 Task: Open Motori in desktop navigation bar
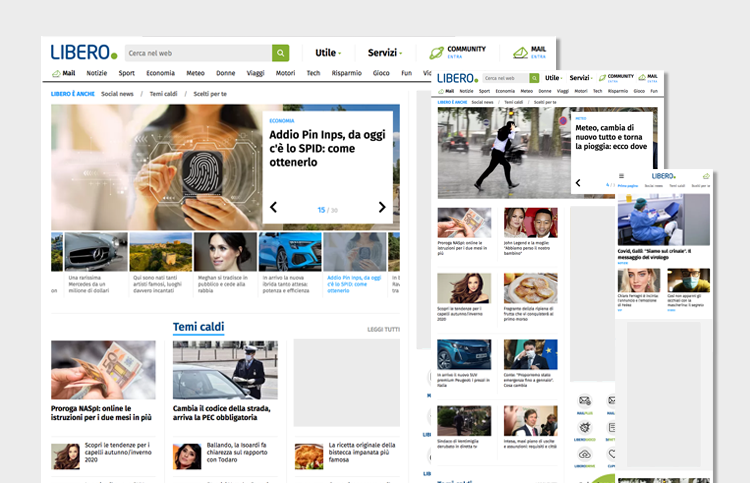285,73
